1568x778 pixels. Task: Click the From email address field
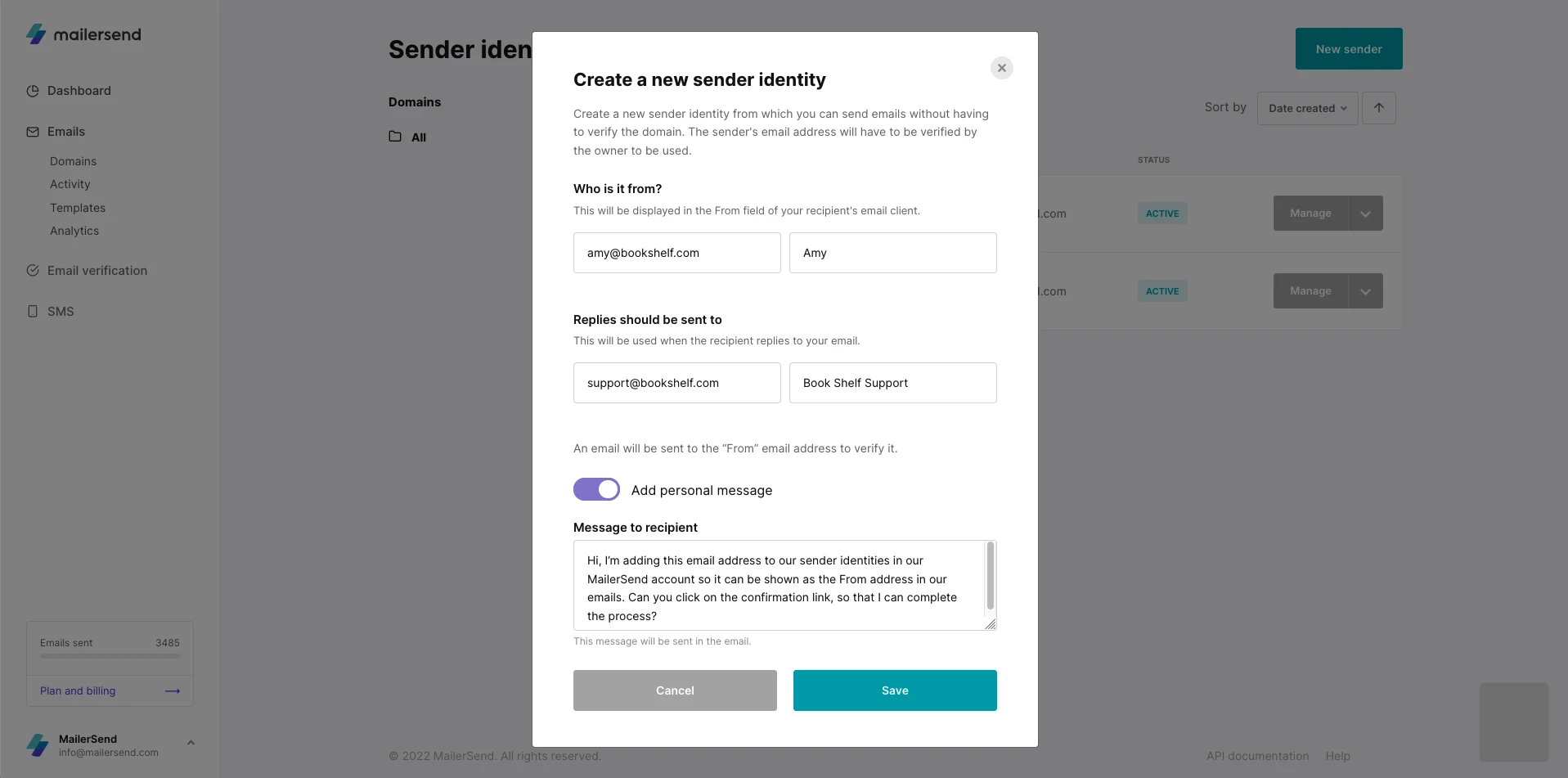(x=676, y=253)
